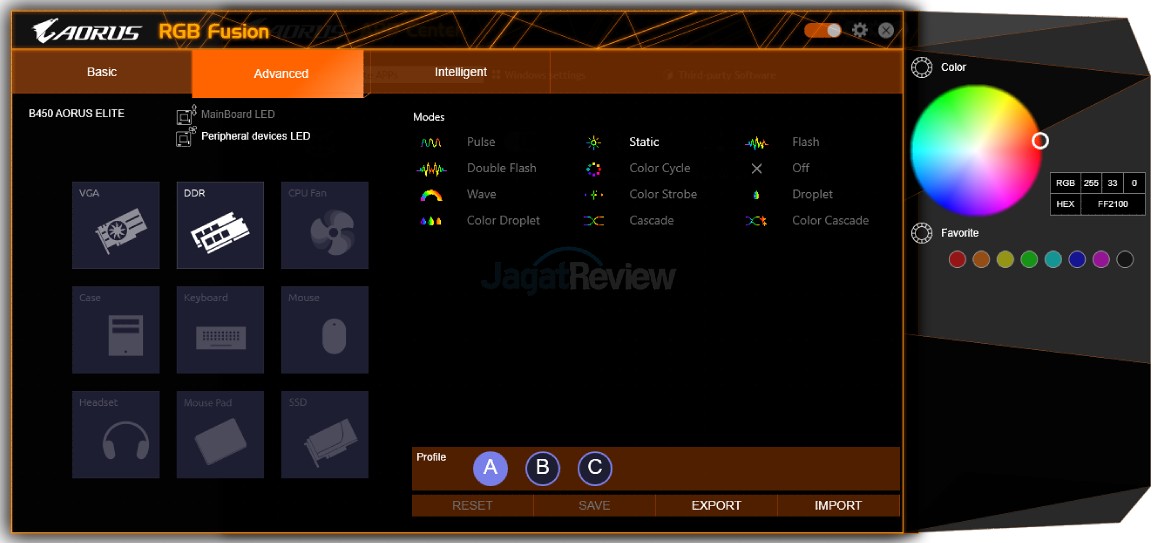The width and height of the screenshot is (1158, 543).
Task: Click the Favorite section ring icon
Action: coord(922,233)
